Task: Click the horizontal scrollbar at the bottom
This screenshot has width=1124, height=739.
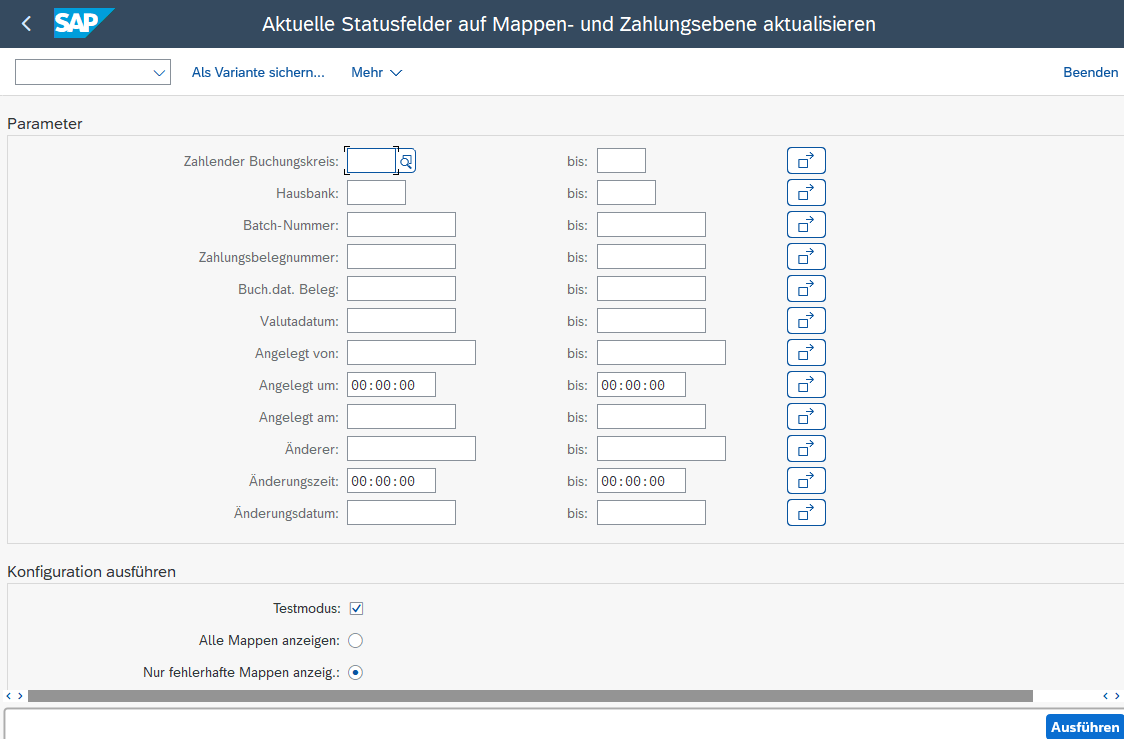Action: tap(530, 696)
